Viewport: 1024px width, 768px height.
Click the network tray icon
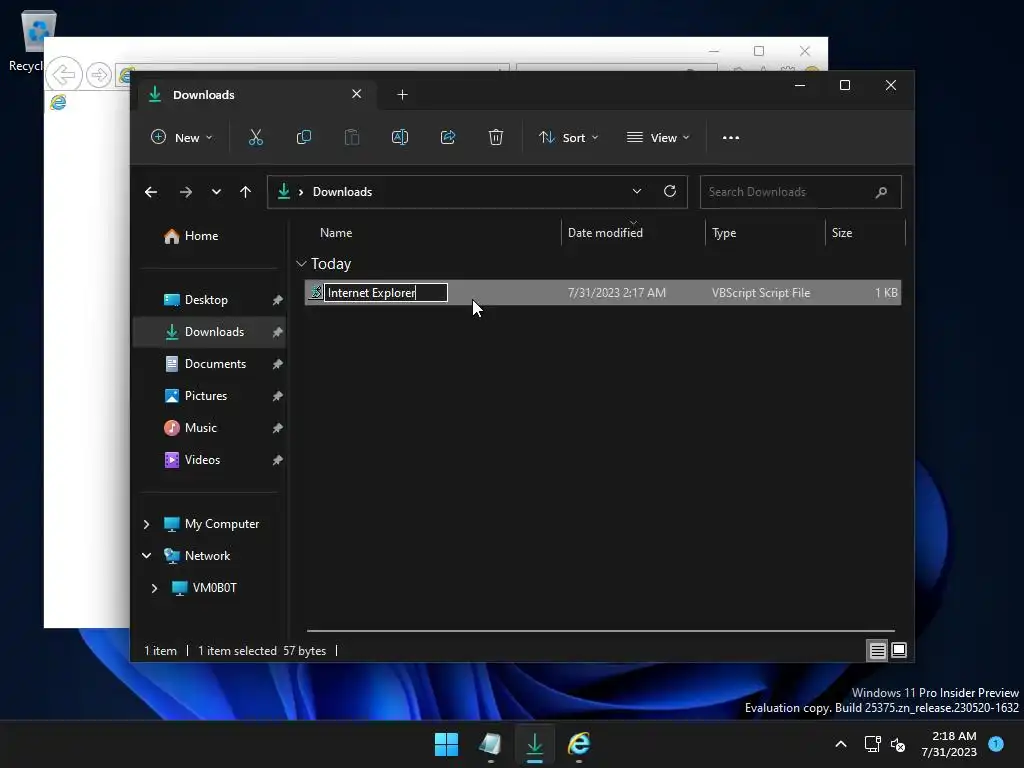pyautogui.click(x=872, y=744)
